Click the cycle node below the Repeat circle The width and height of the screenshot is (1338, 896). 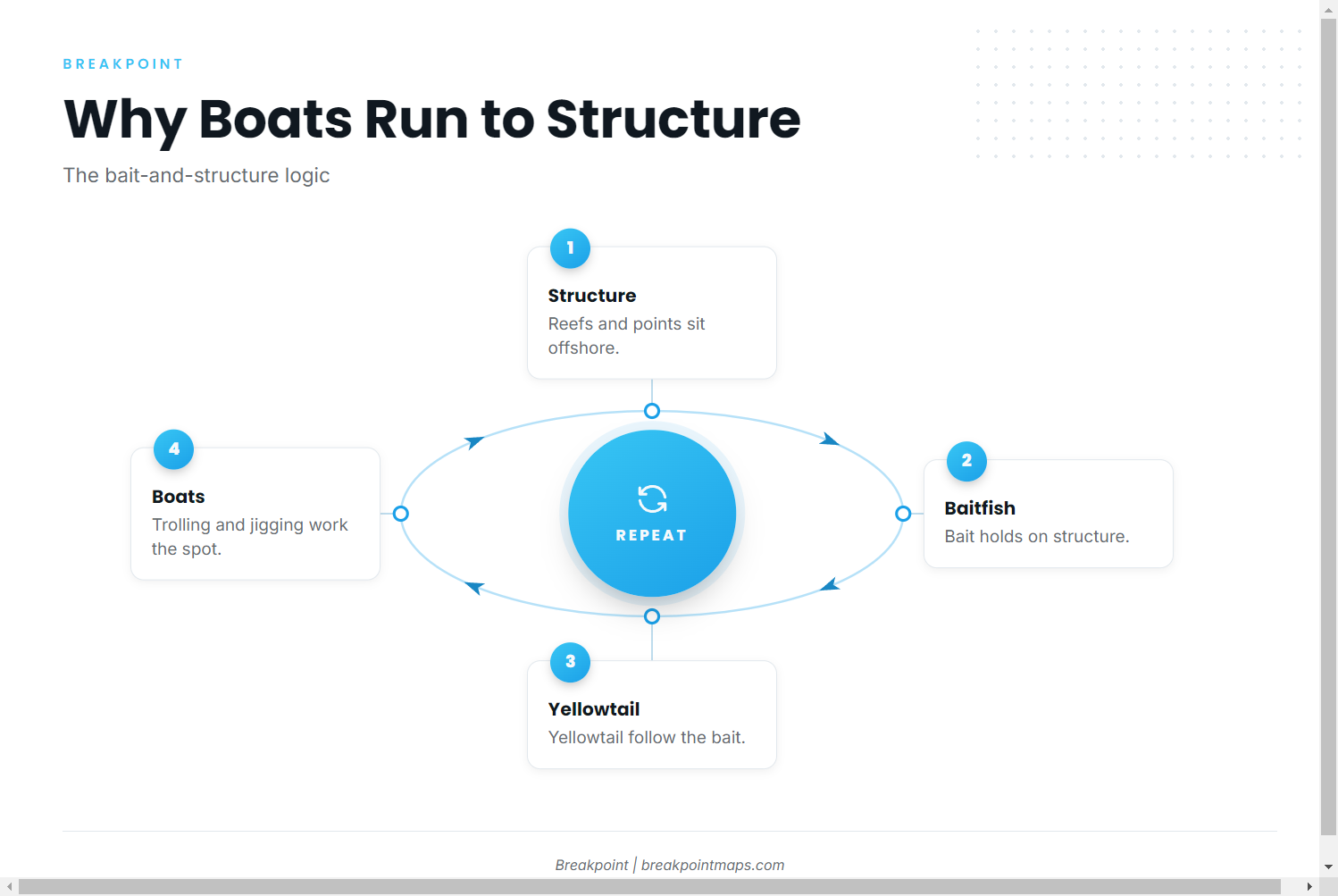pyautogui.click(x=652, y=616)
